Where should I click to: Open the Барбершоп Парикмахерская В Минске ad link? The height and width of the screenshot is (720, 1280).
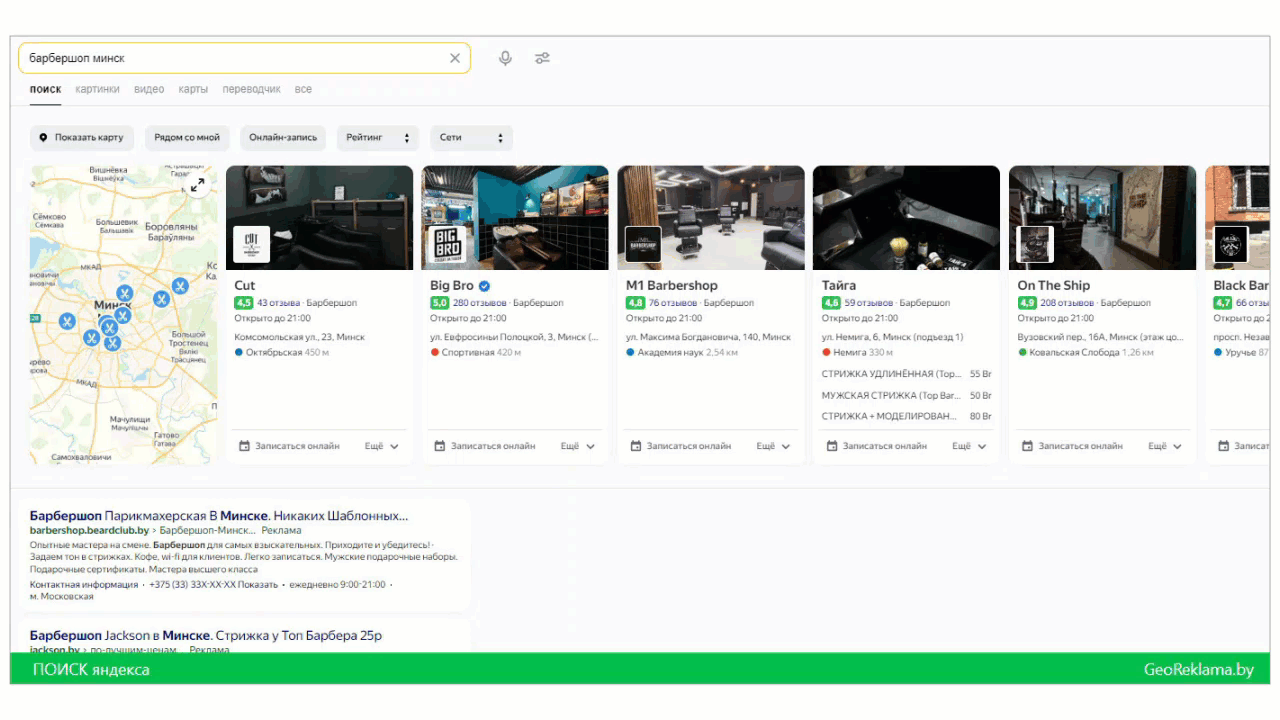click(x=219, y=516)
